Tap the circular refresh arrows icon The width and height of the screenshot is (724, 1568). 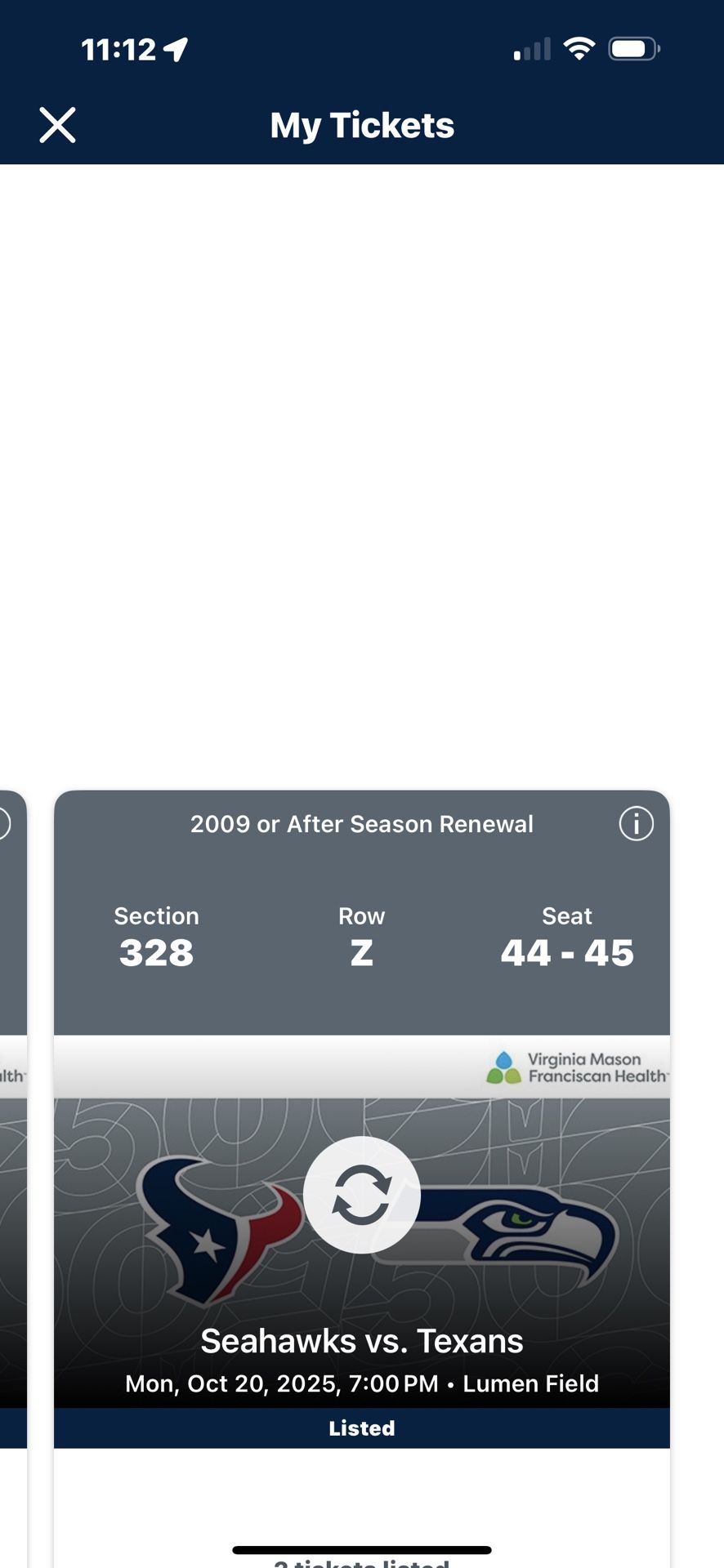(362, 1195)
